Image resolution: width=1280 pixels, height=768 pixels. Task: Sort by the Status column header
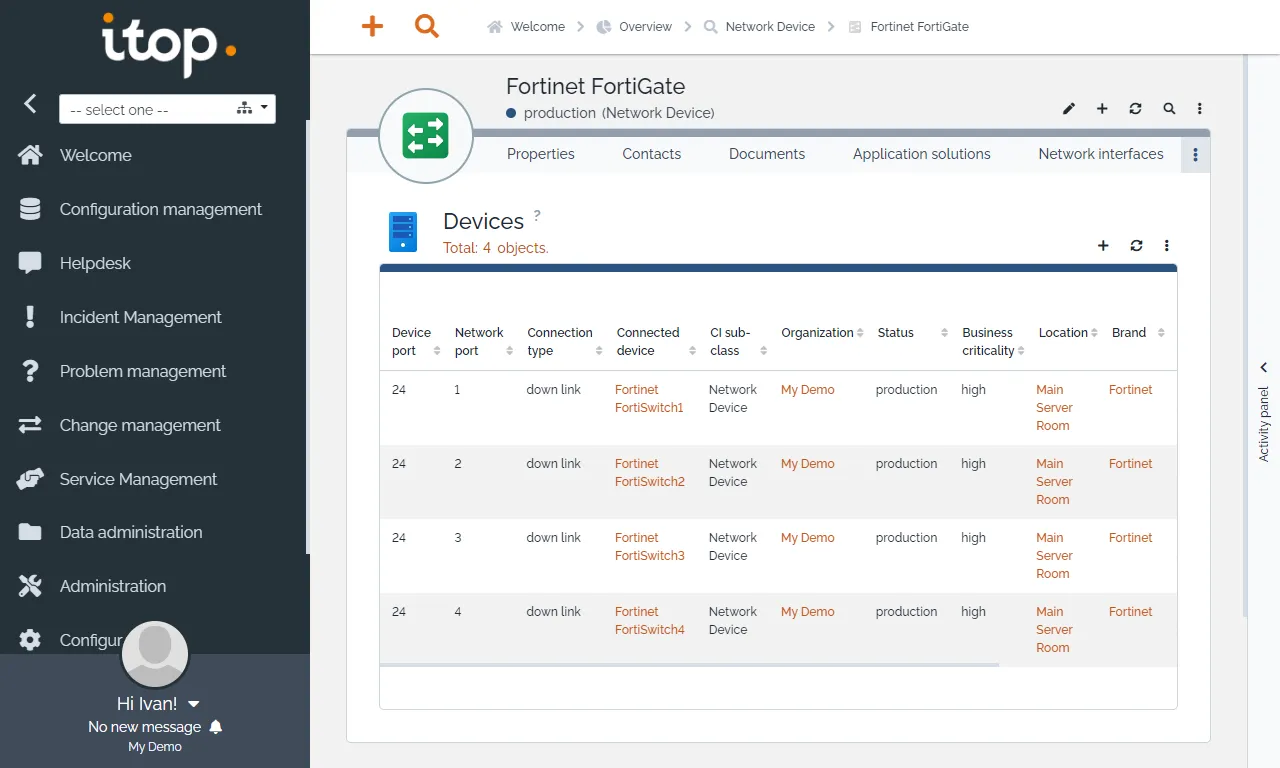[895, 333]
